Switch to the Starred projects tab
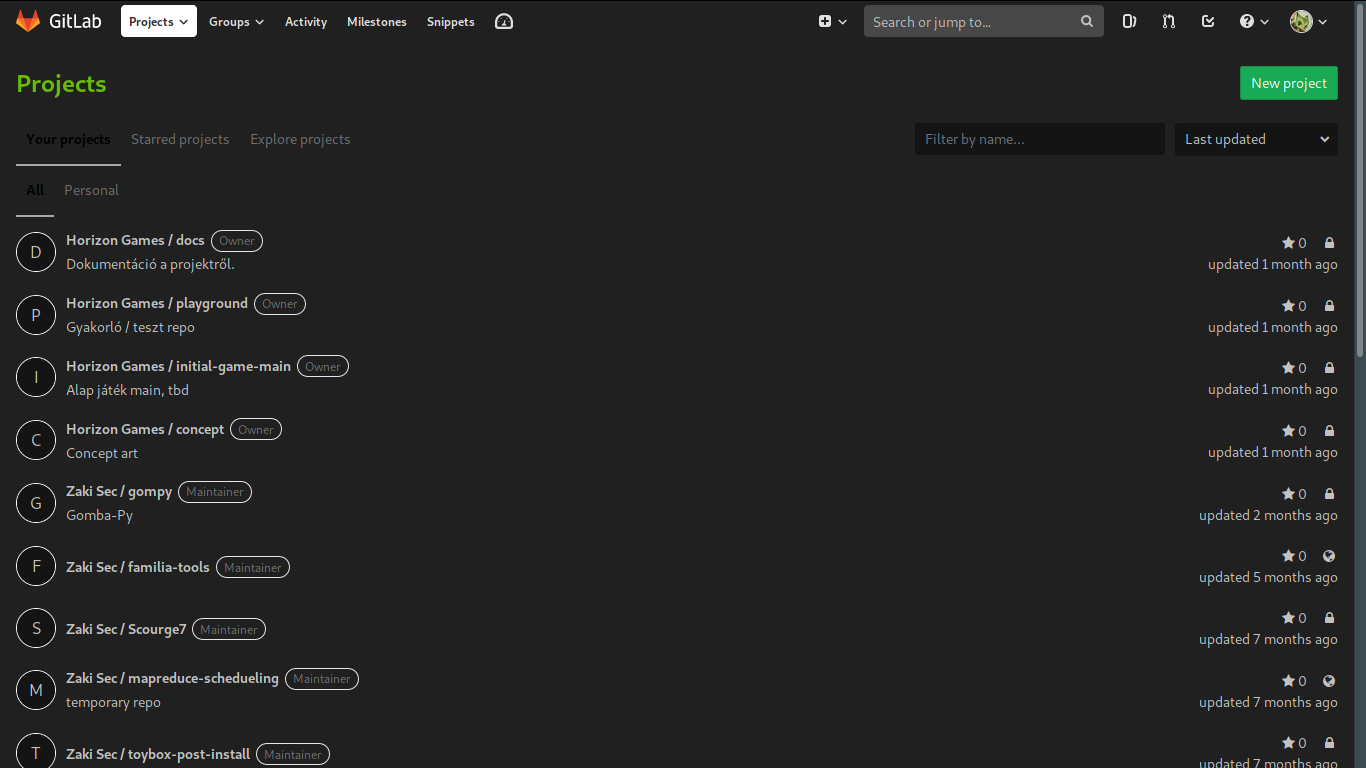 pos(180,139)
